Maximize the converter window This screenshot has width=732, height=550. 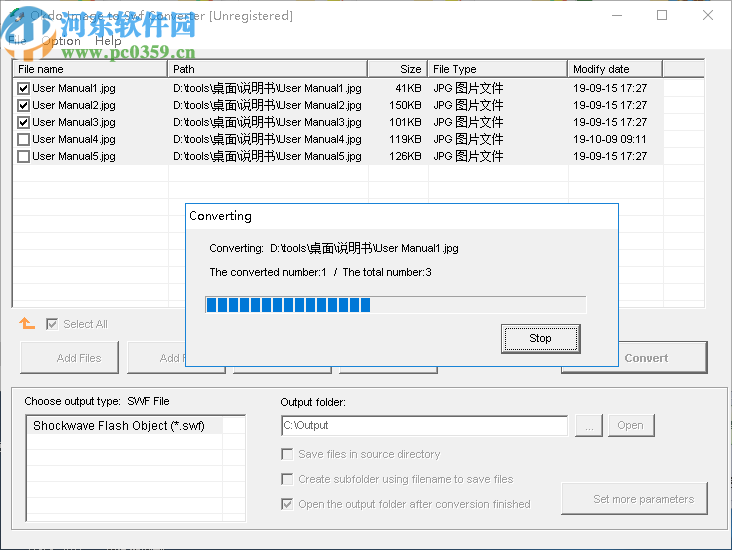click(662, 15)
